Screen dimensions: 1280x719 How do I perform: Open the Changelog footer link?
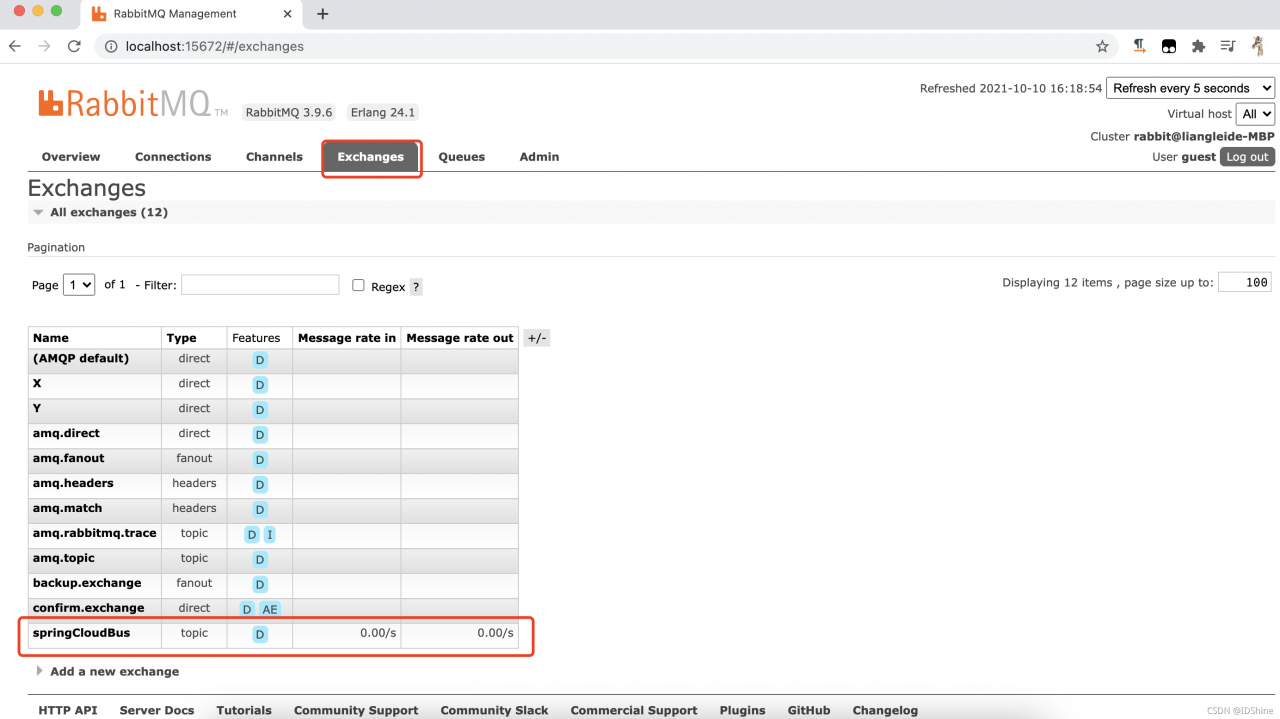pos(885,710)
